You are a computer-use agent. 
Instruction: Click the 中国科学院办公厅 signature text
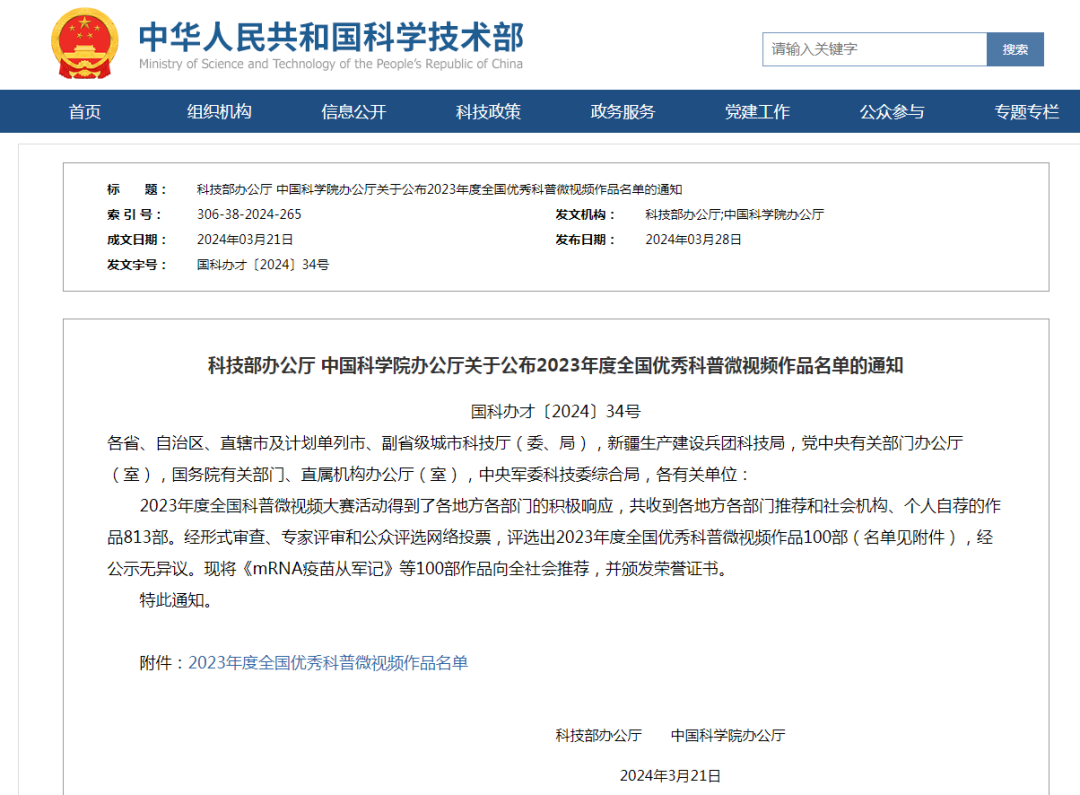[728, 736]
